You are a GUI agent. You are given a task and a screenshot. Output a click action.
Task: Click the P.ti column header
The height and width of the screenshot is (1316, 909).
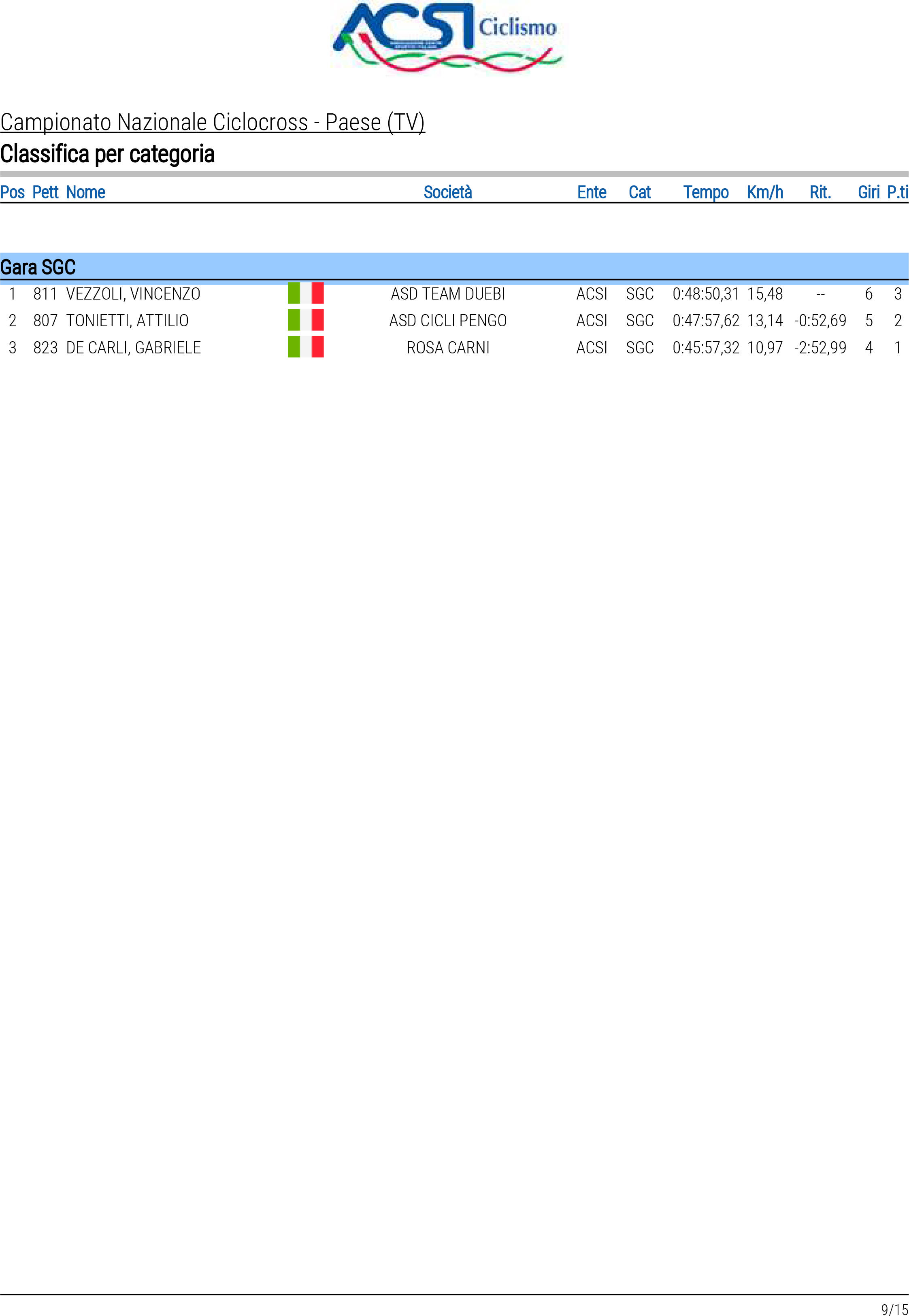tap(898, 192)
